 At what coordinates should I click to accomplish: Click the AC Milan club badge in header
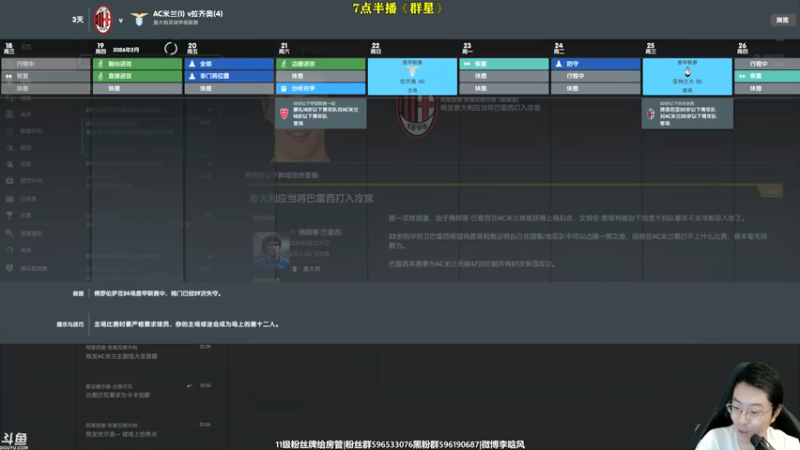(x=103, y=20)
